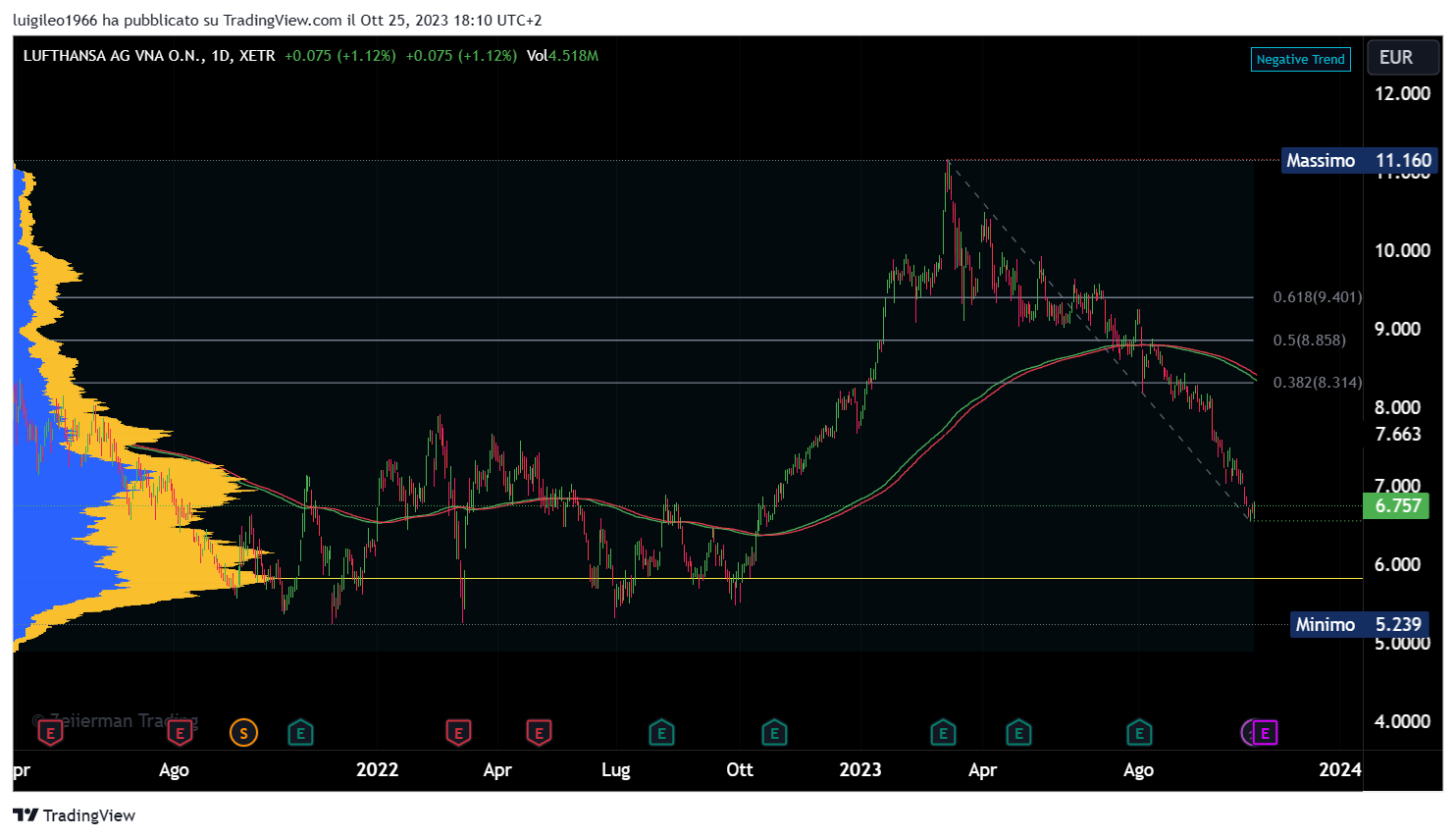Click the 0.618(9.401) Fibonacci level label
1456x838 pixels.
pos(1318,297)
